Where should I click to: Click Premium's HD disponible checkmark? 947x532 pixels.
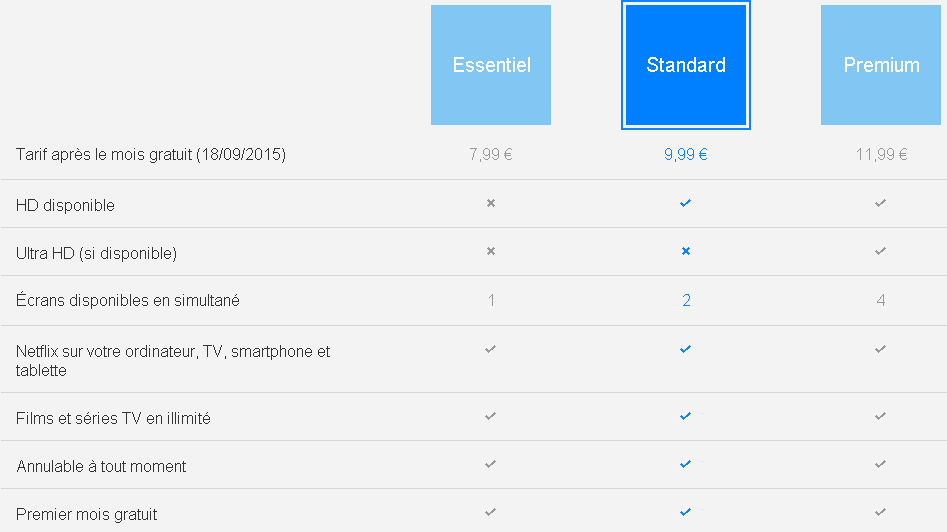click(x=881, y=203)
